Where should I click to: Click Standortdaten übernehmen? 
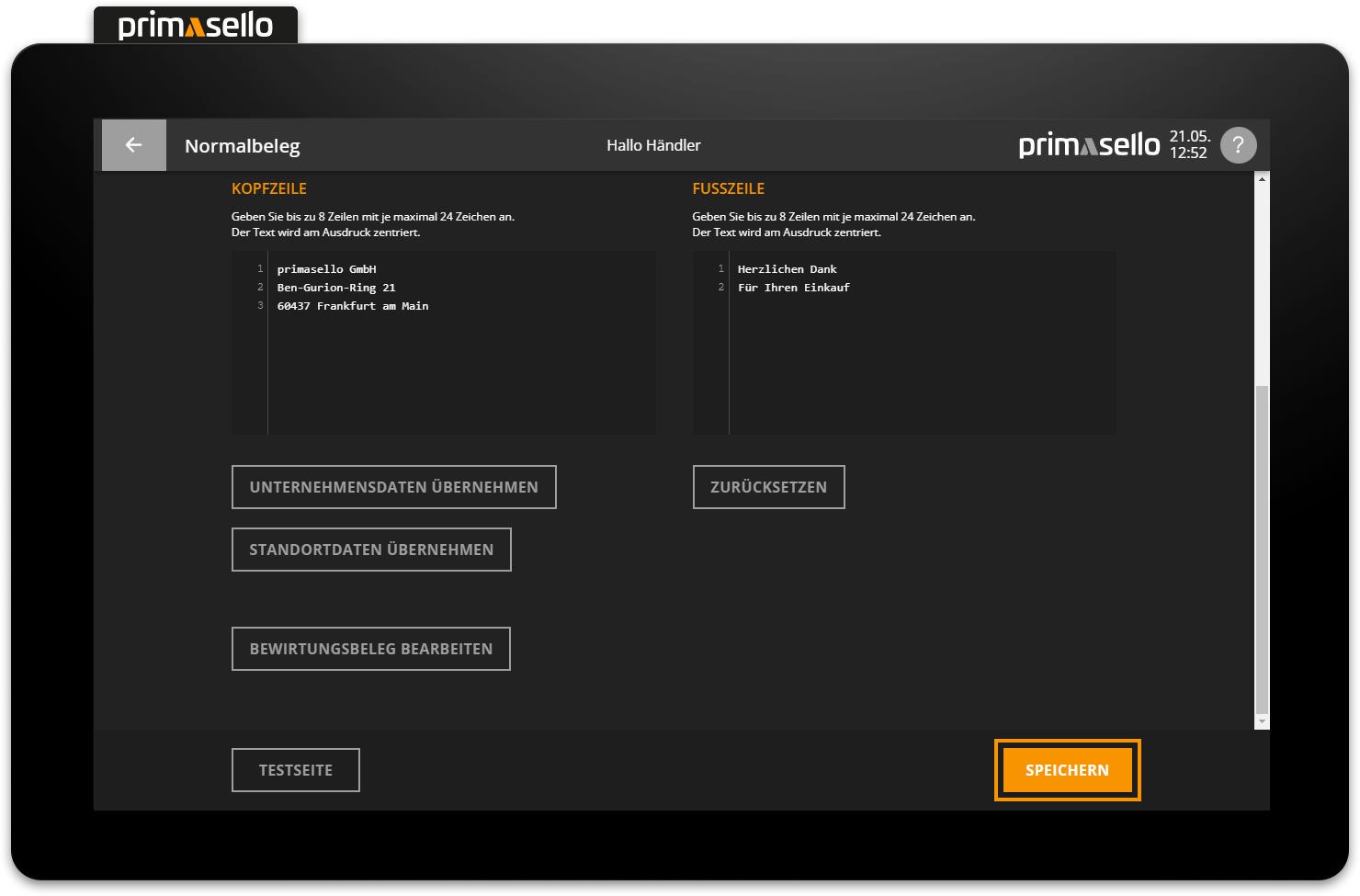click(371, 550)
